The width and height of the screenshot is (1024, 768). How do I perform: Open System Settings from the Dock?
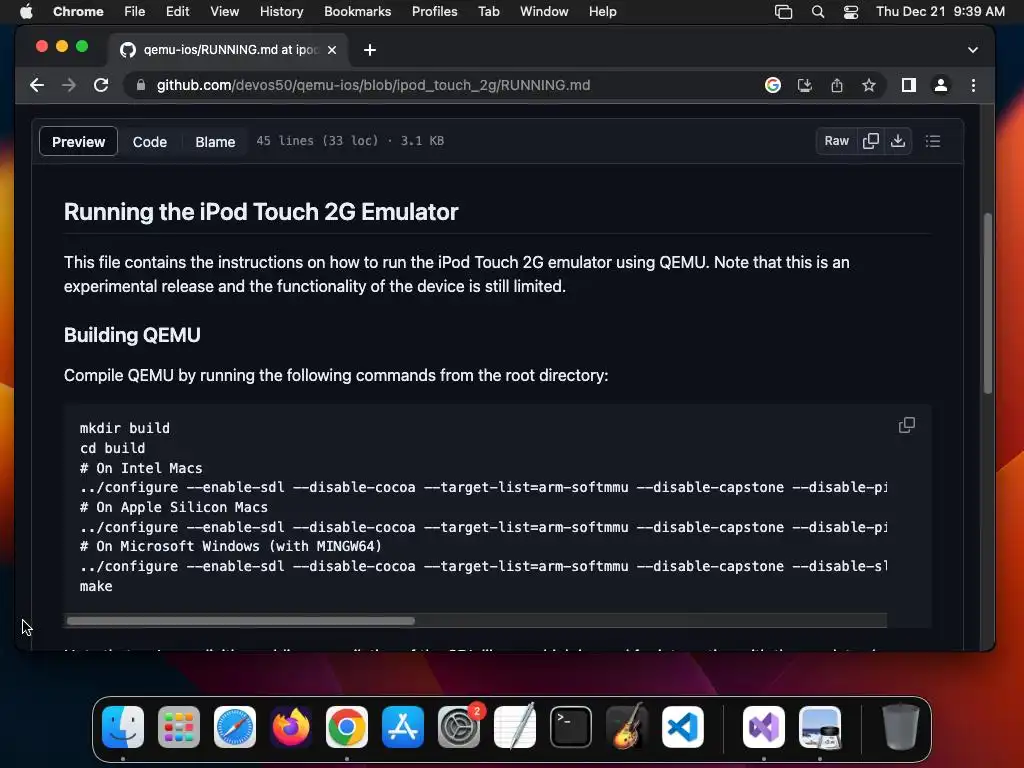point(458,727)
